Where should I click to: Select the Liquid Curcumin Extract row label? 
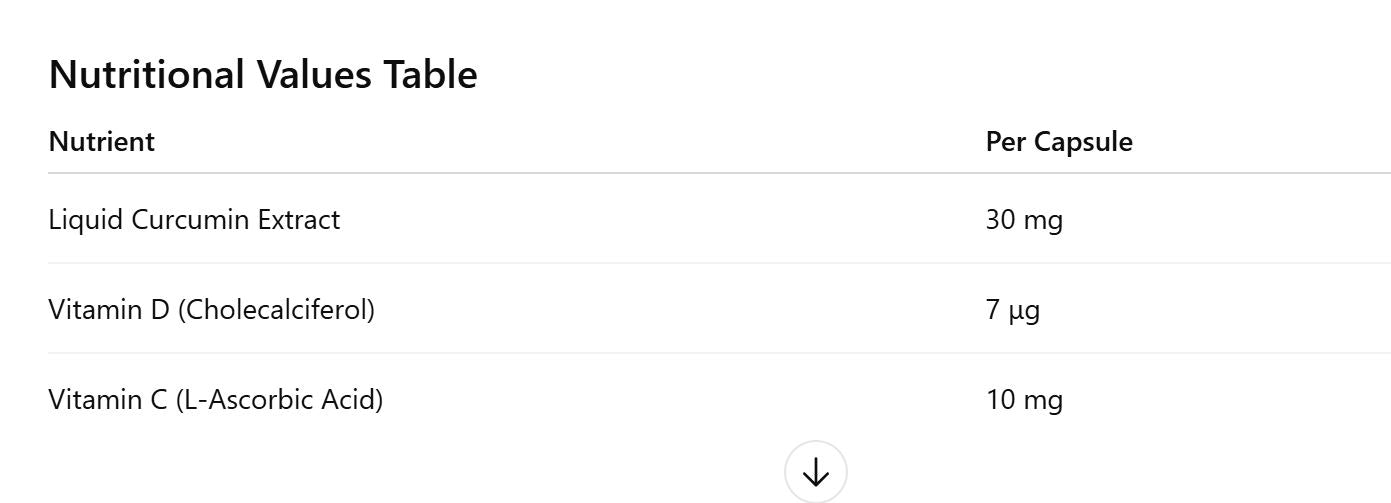(x=194, y=220)
